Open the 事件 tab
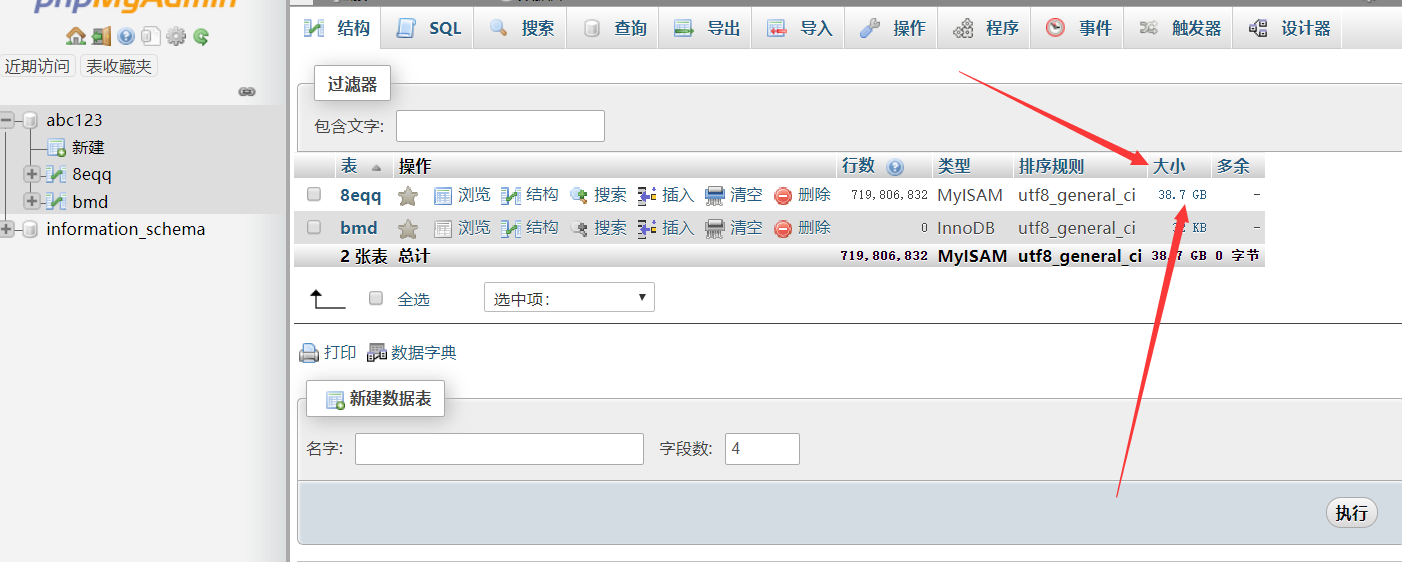1402x562 pixels. tap(1078, 28)
